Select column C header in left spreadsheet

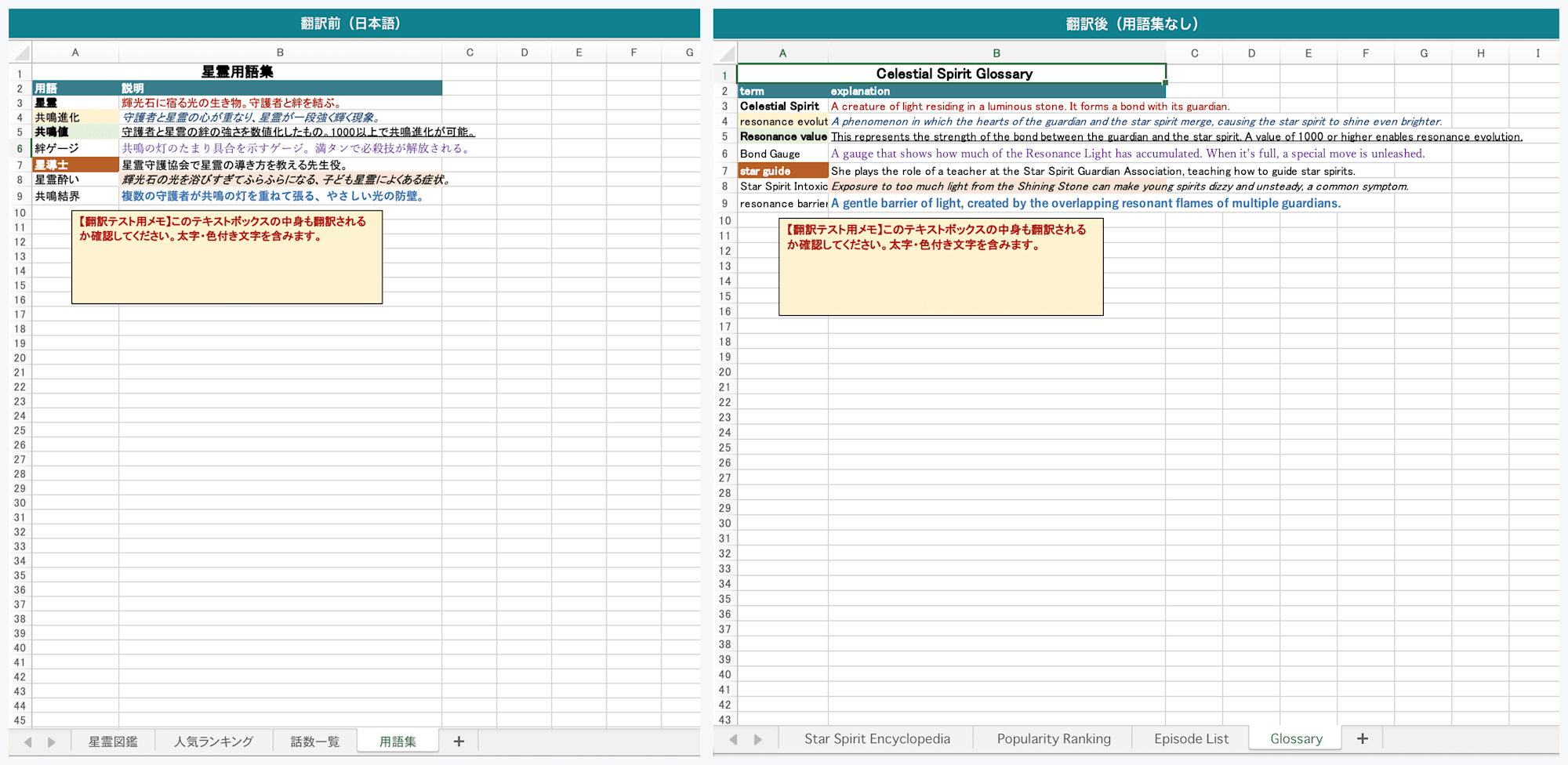click(x=470, y=53)
